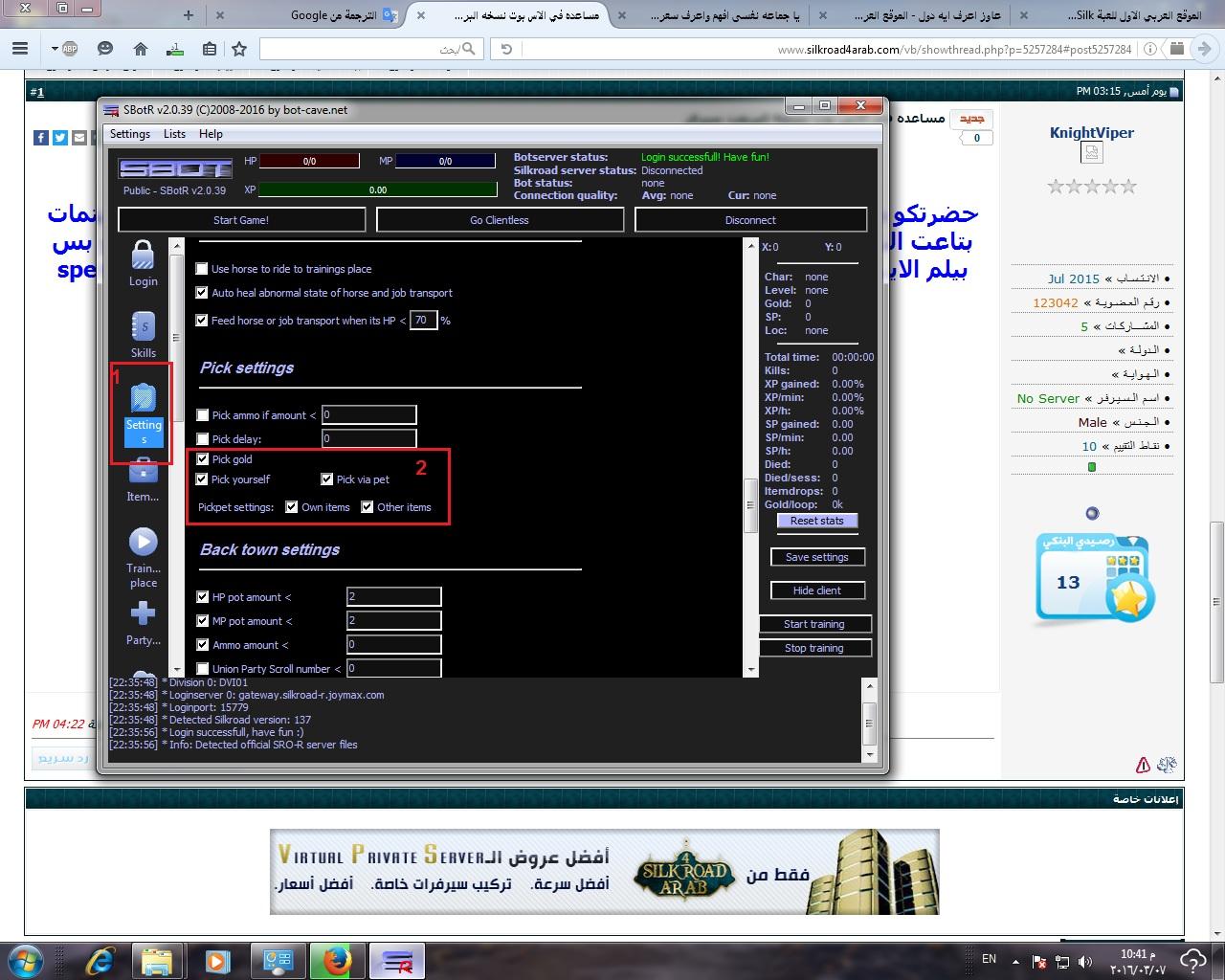Open KnightViper user profile link
This screenshot has width=1225, height=980.
pyautogui.click(x=1092, y=133)
